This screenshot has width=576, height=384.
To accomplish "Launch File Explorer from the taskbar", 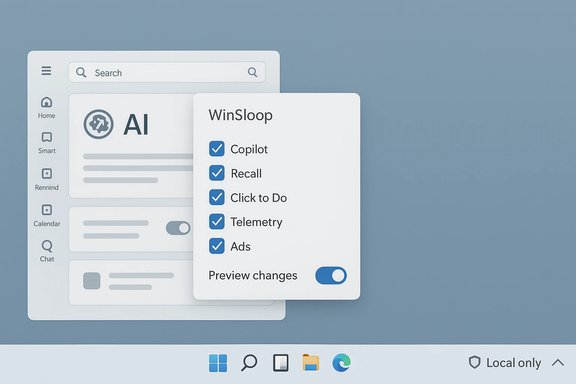I will pos(311,363).
